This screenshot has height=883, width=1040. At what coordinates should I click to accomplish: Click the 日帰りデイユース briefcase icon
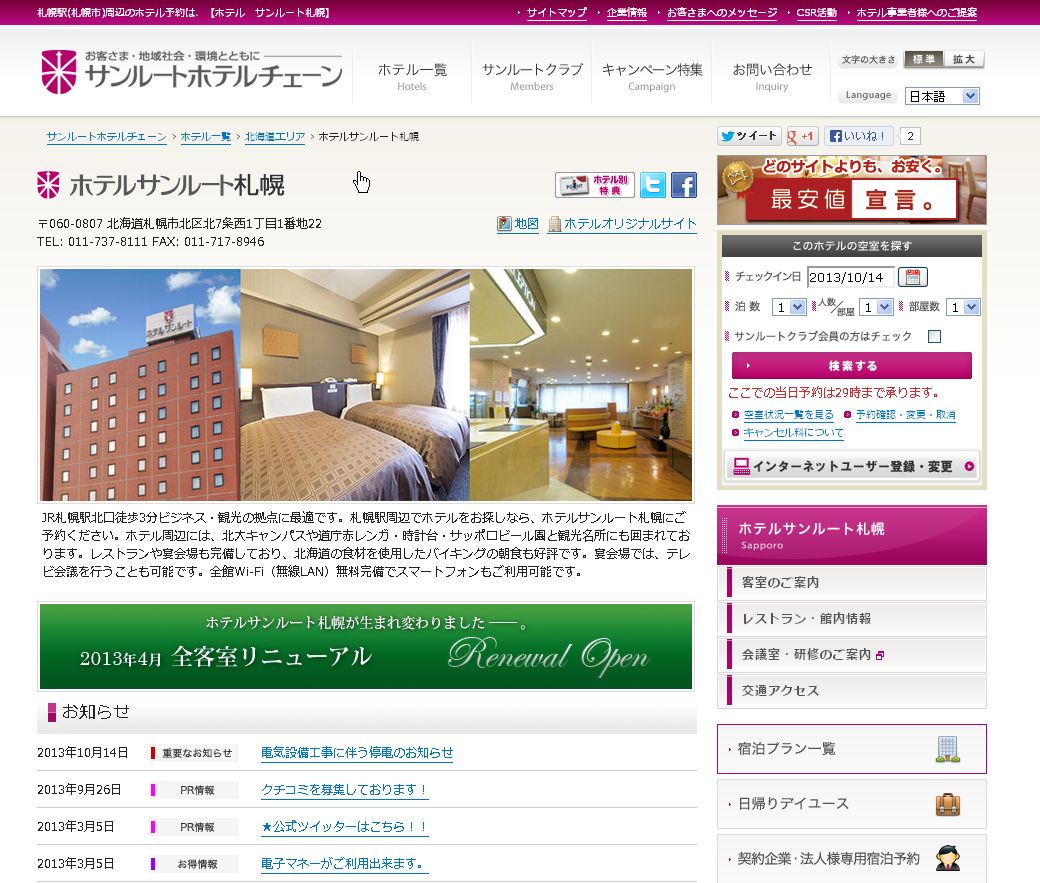(948, 804)
